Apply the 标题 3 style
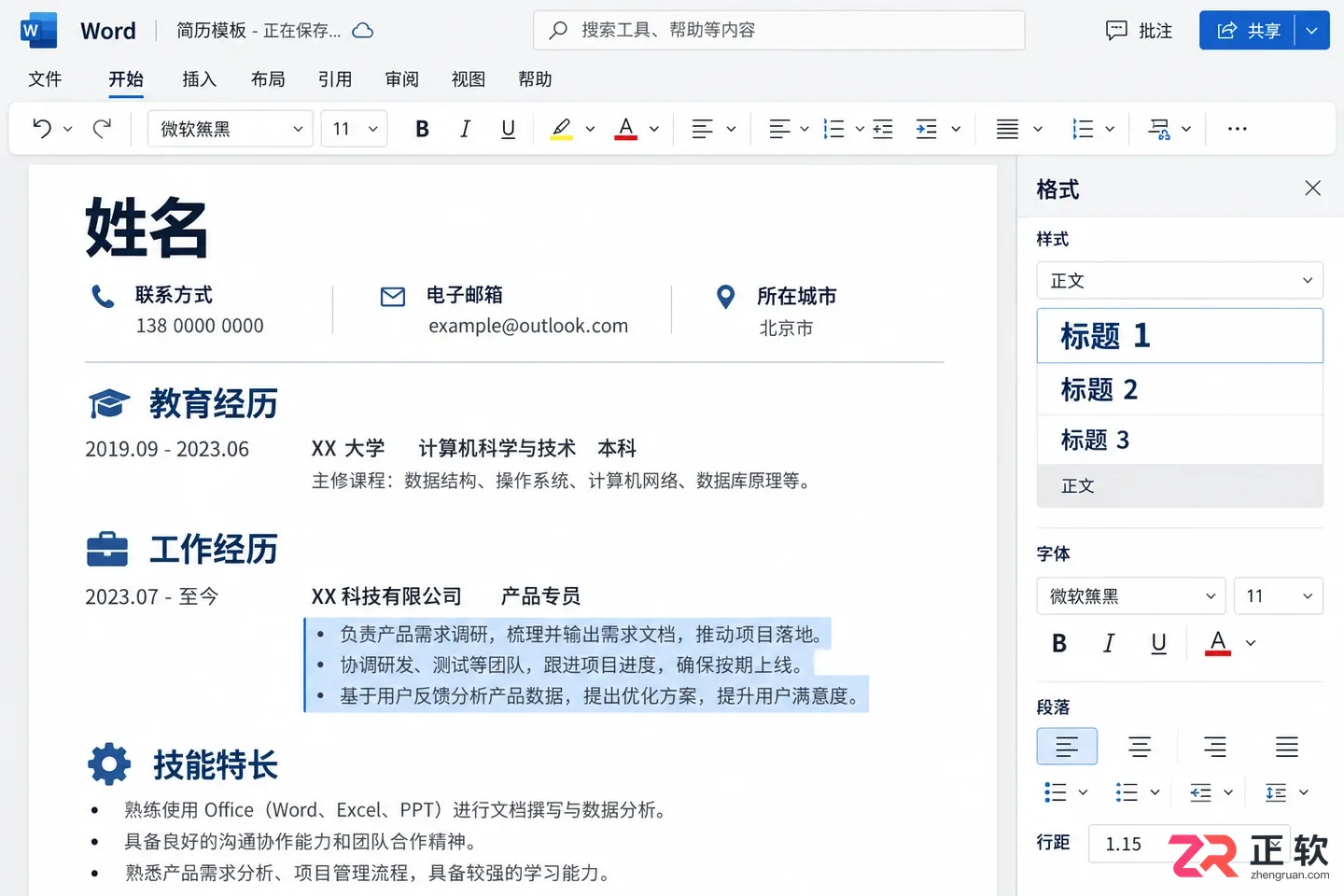This screenshot has height=896, width=1344. coord(1180,440)
